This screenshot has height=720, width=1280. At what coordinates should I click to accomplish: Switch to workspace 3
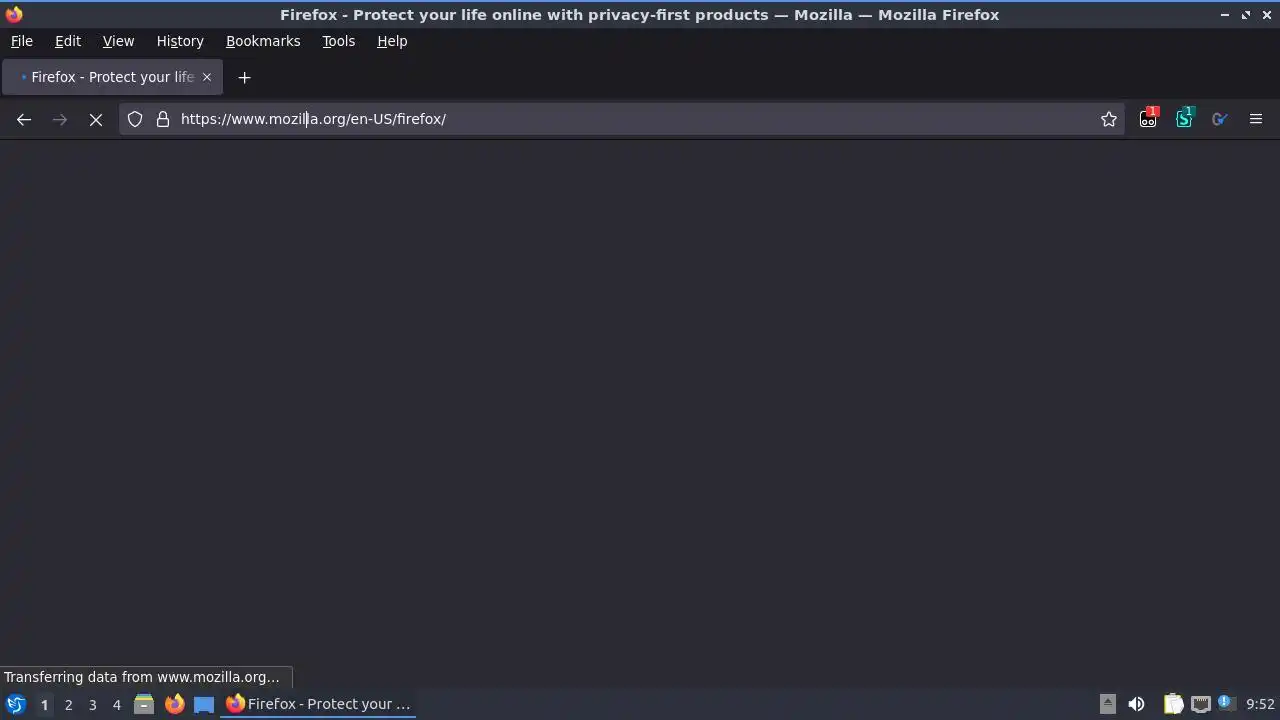coord(92,704)
